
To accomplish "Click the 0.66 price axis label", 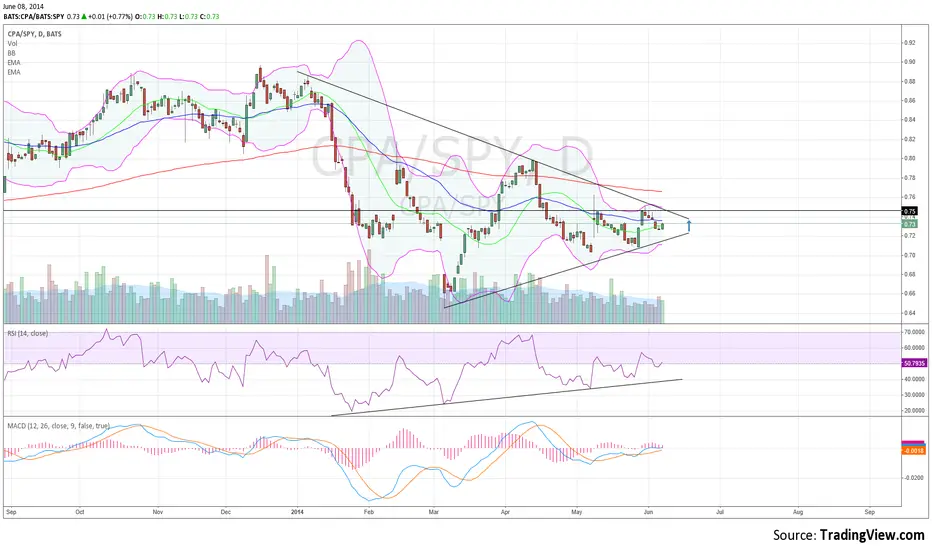I will (909, 293).
